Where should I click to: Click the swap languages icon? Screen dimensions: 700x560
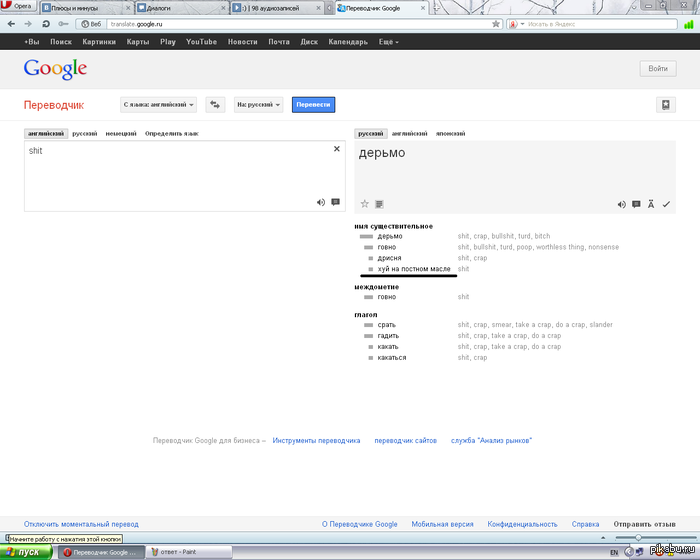(215, 104)
